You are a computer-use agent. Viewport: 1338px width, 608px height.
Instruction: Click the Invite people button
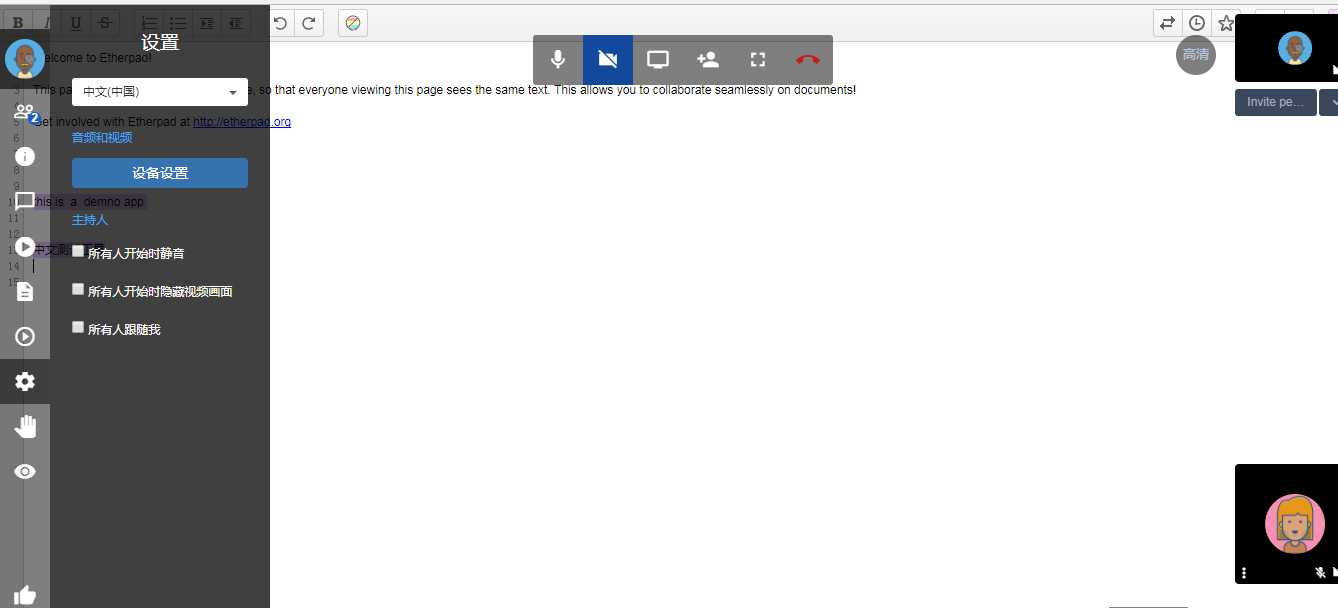1276,102
